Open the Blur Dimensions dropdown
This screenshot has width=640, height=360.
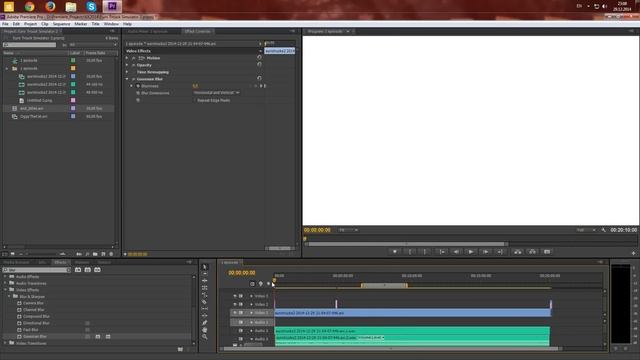point(216,93)
